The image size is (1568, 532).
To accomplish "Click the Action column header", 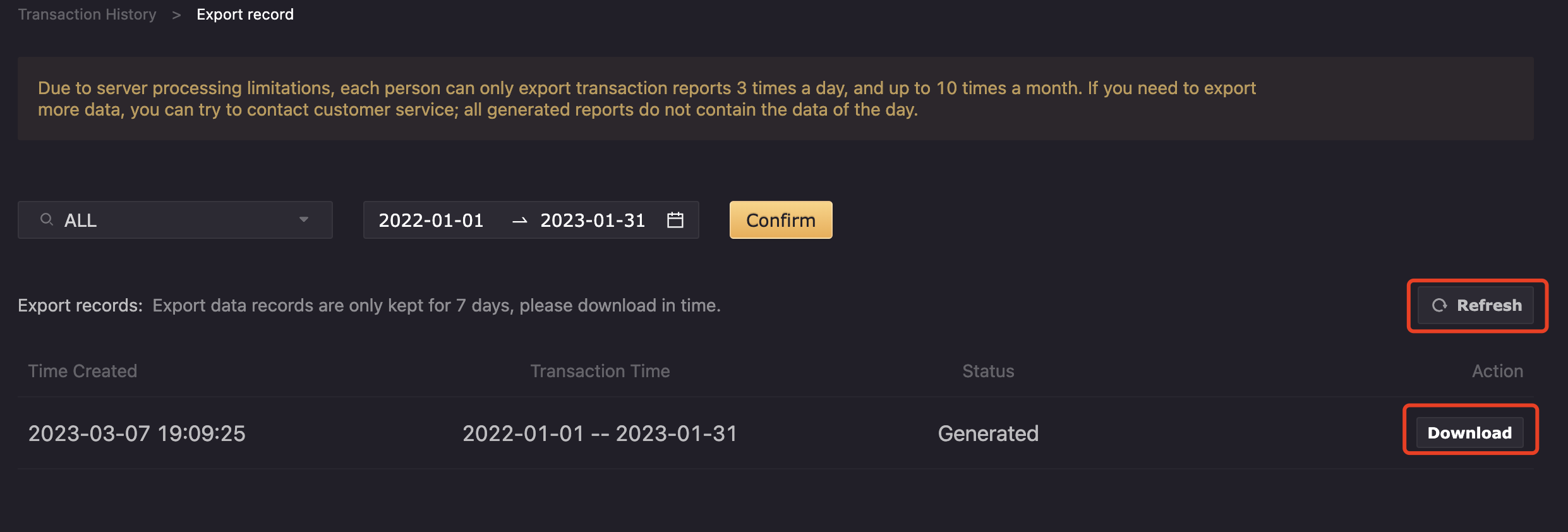I will 1497,371.
